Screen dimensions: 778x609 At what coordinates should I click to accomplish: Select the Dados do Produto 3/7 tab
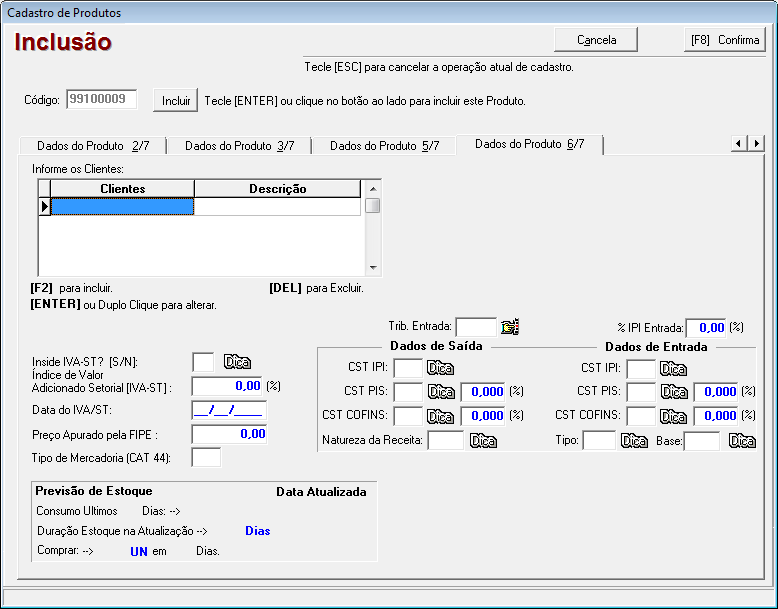click(x=239, y=146)
